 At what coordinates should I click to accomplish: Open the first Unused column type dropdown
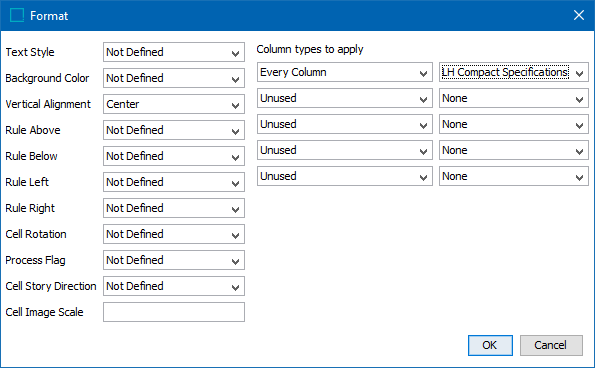tap(345, 98)
